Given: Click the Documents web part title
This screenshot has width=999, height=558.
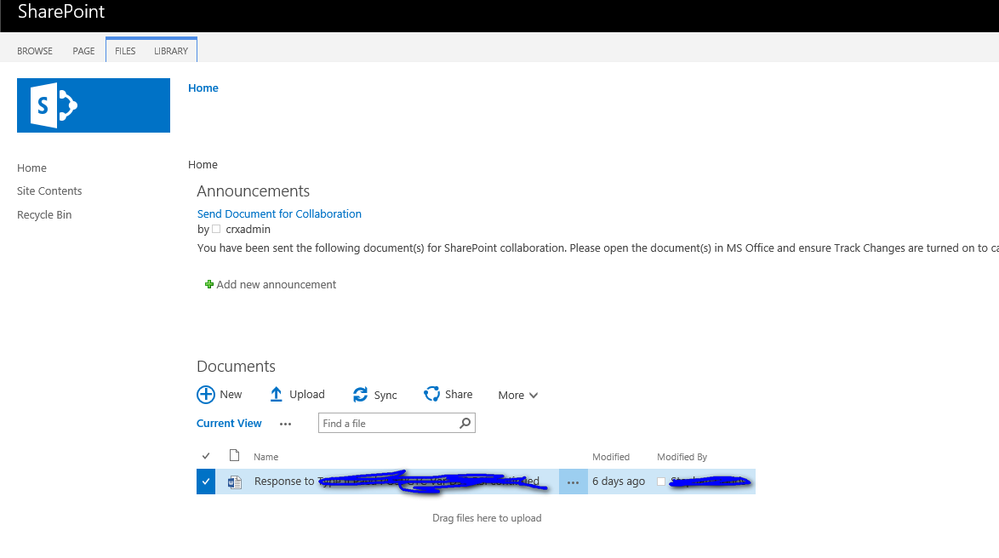Looking at the screenshot, I should point(236,366).
